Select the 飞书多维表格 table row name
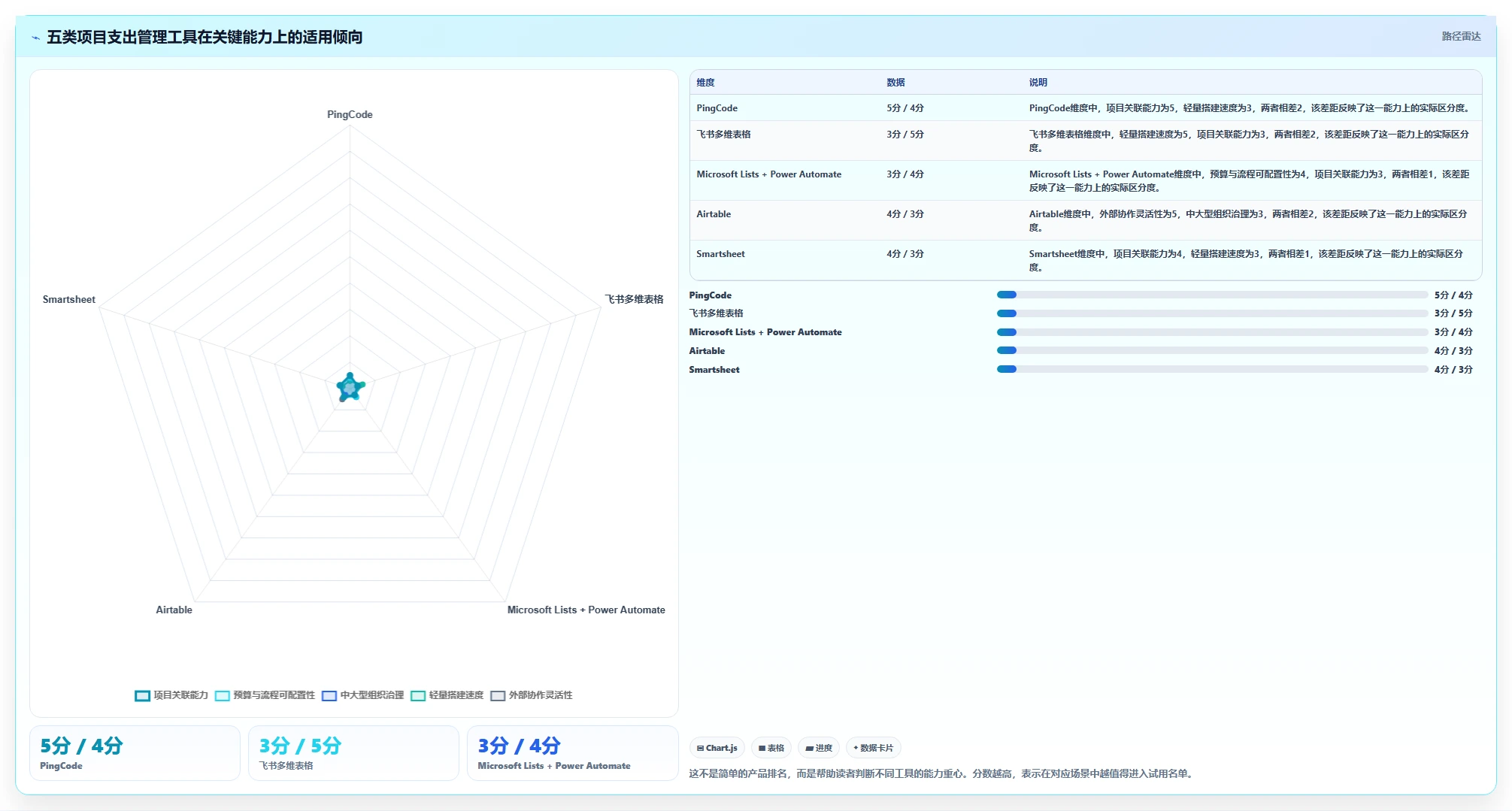The width and height of the screenshot is (1512, 811). click(723, 135)
